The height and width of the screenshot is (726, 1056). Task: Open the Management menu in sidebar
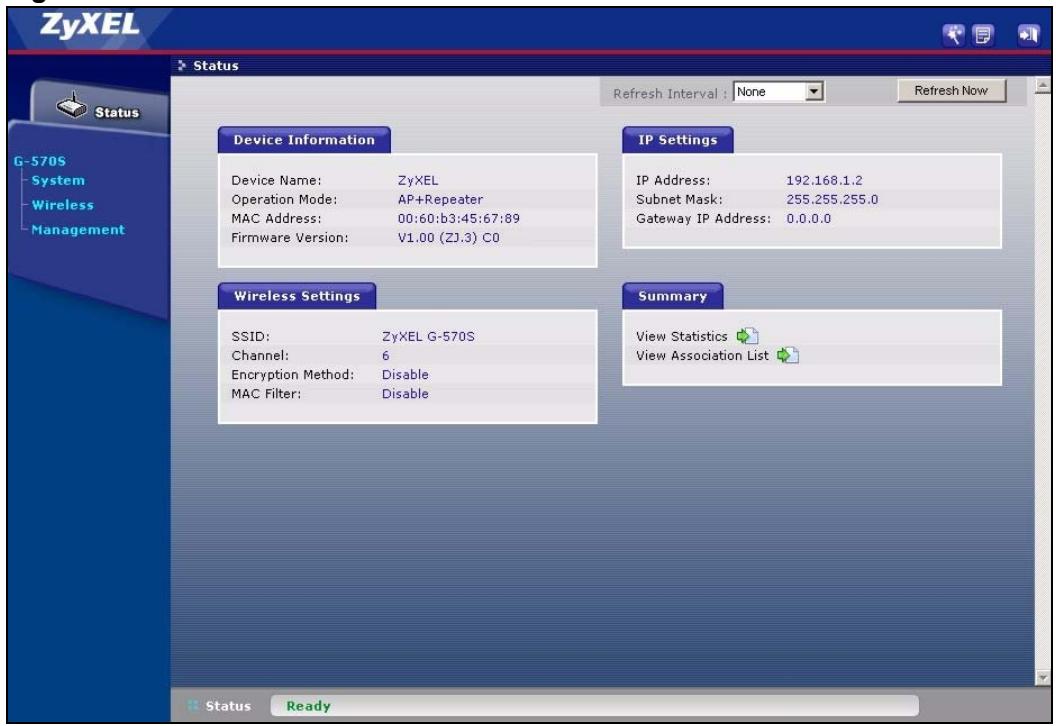[x=78, y=230]
